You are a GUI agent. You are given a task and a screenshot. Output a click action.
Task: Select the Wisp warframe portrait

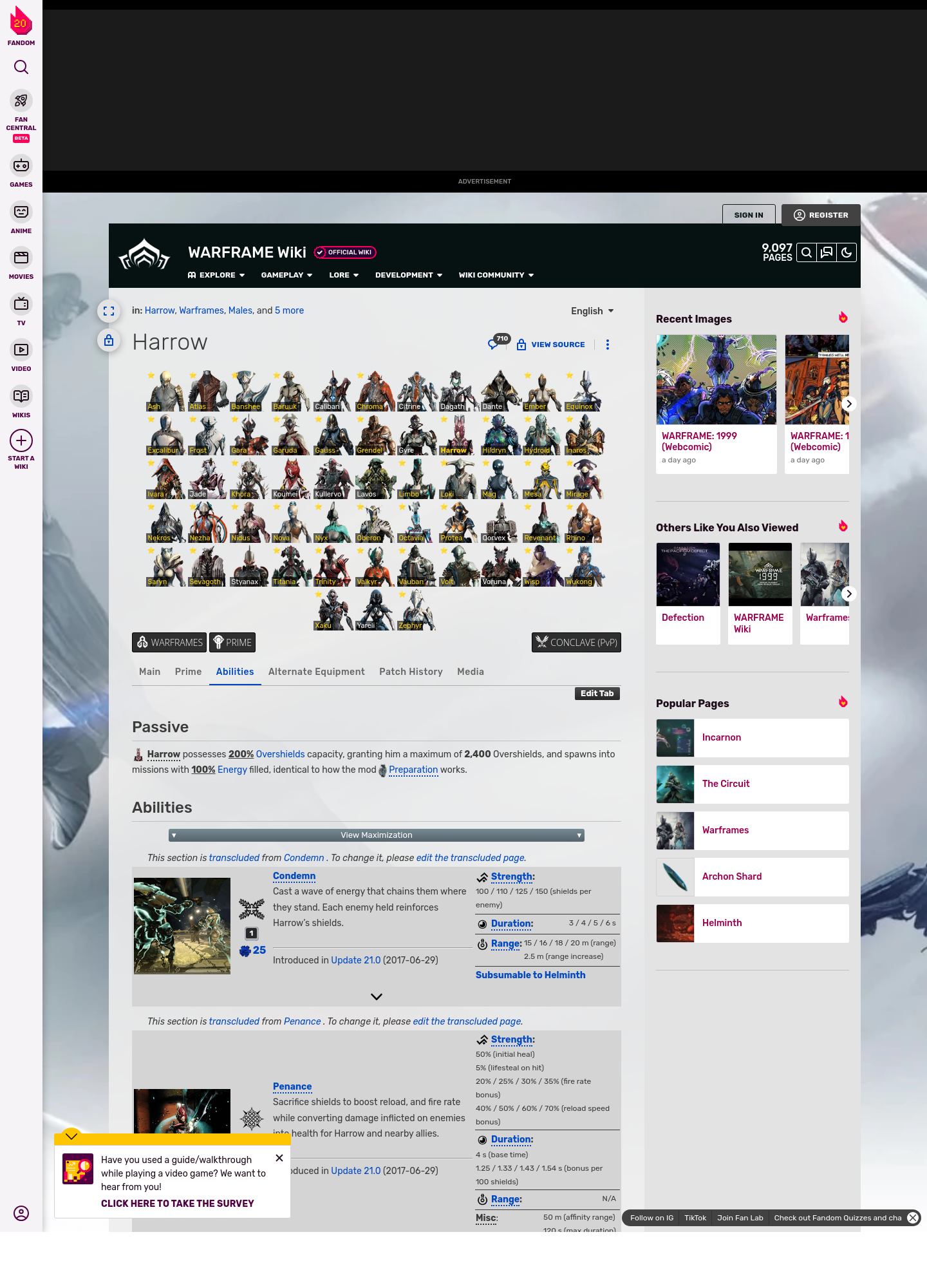(x=542, y=566)
